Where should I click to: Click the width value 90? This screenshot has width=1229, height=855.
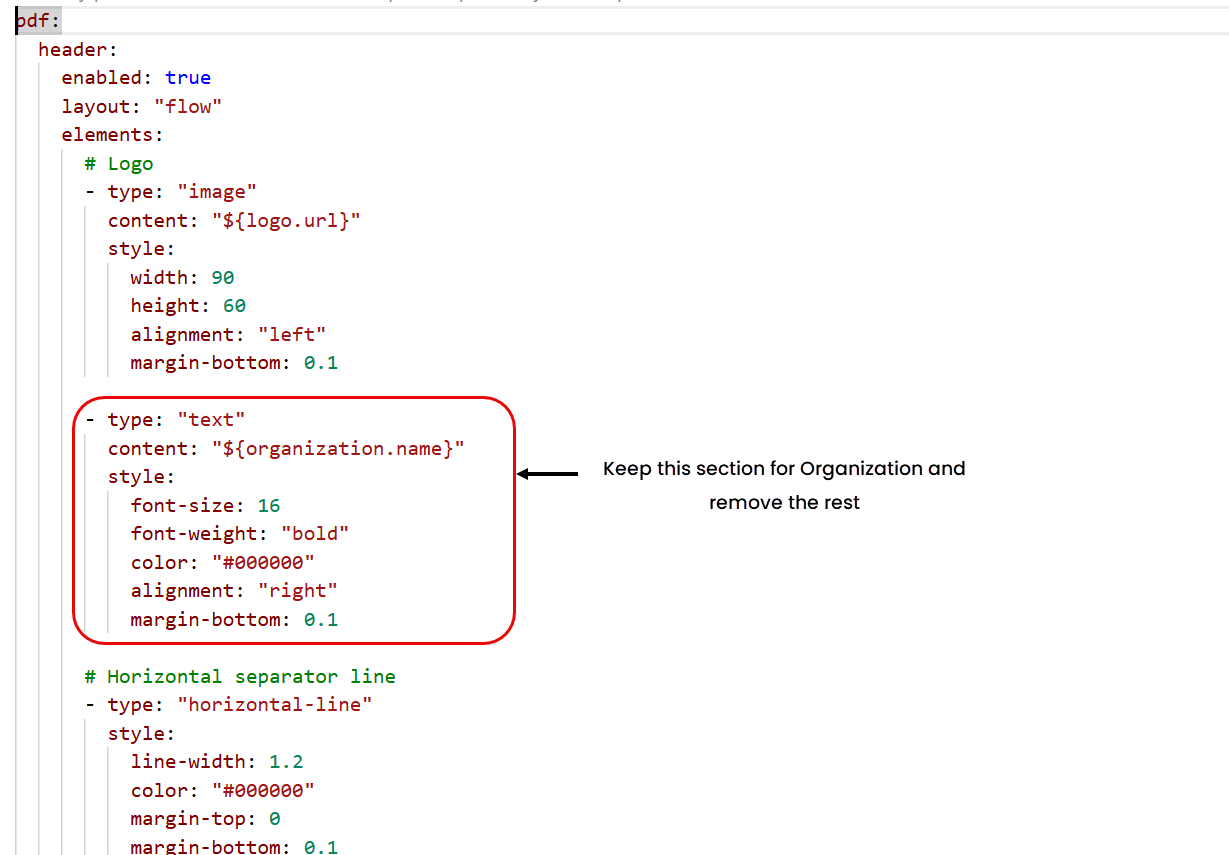(x=223, y=277)
